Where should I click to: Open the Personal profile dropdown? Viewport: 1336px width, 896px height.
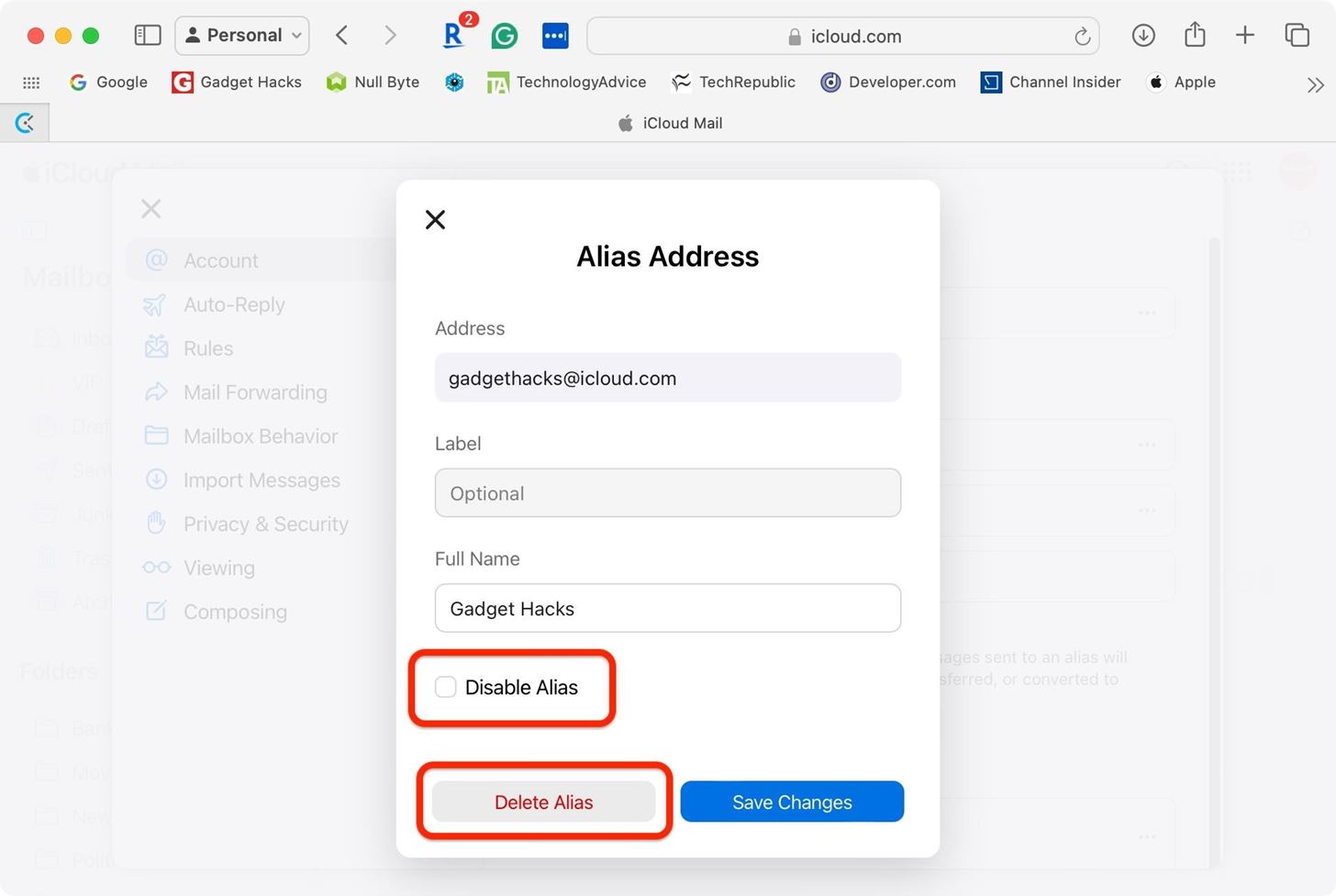(242, 36)
